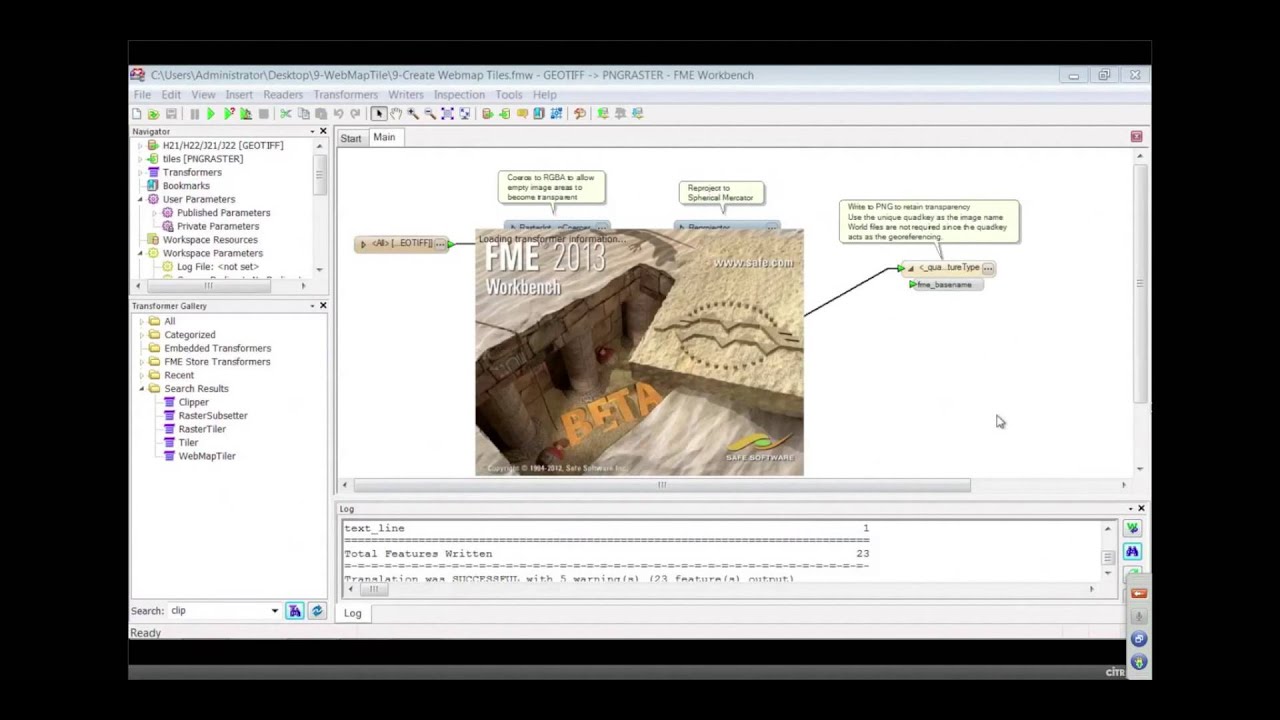Viewport: 1280px width, 720px height.
Task: Click the transformer search input field
Action: click(x=217, y=611)
